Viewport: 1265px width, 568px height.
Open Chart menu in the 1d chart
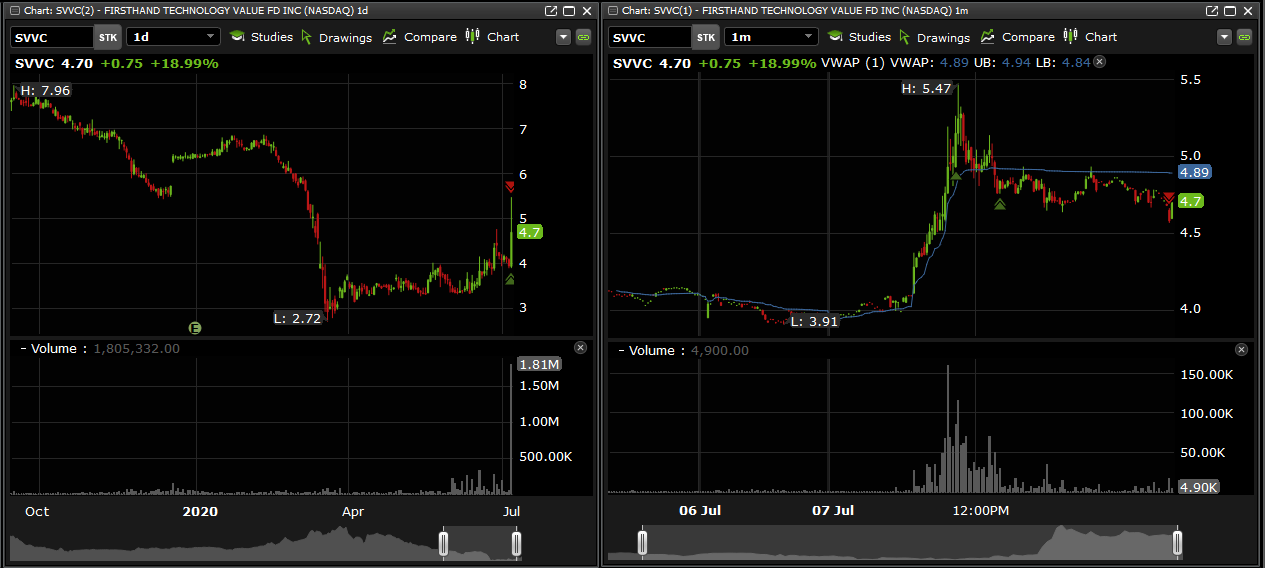[492, 37]
